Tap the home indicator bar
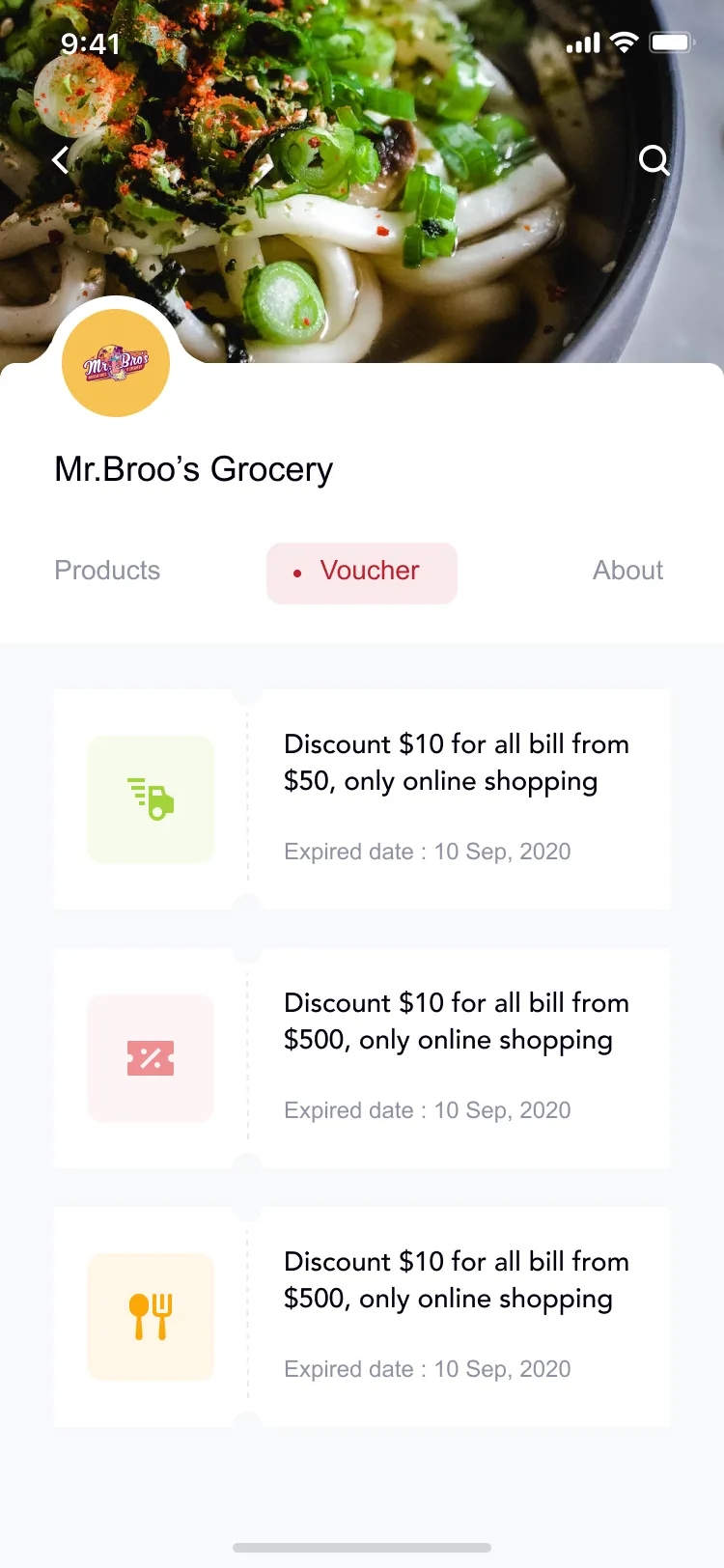The image size is (724, 1568). click(x=362, y=1548)
